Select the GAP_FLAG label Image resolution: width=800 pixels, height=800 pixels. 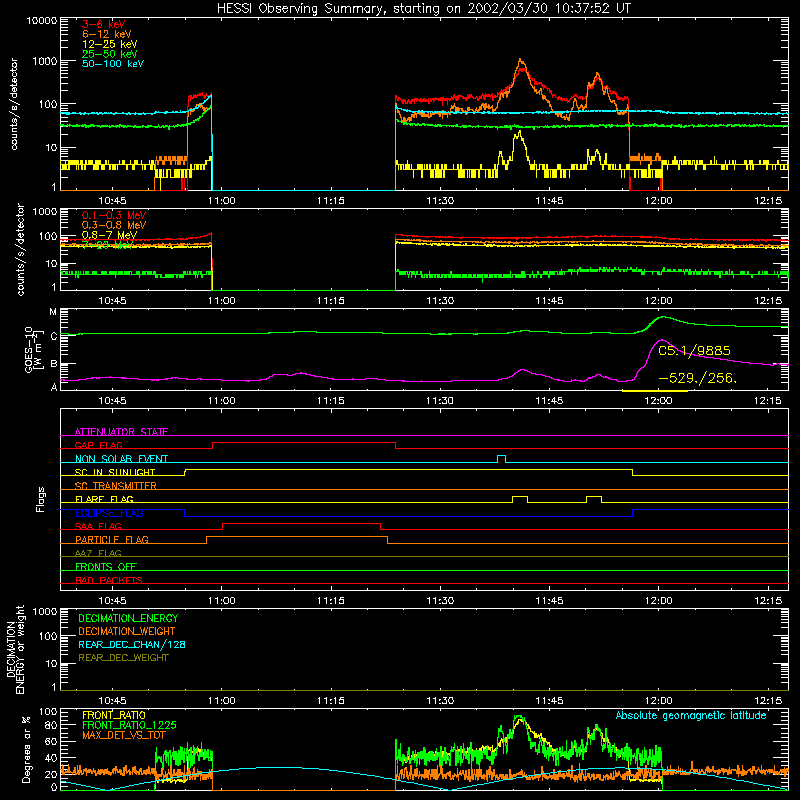point(98,445)
